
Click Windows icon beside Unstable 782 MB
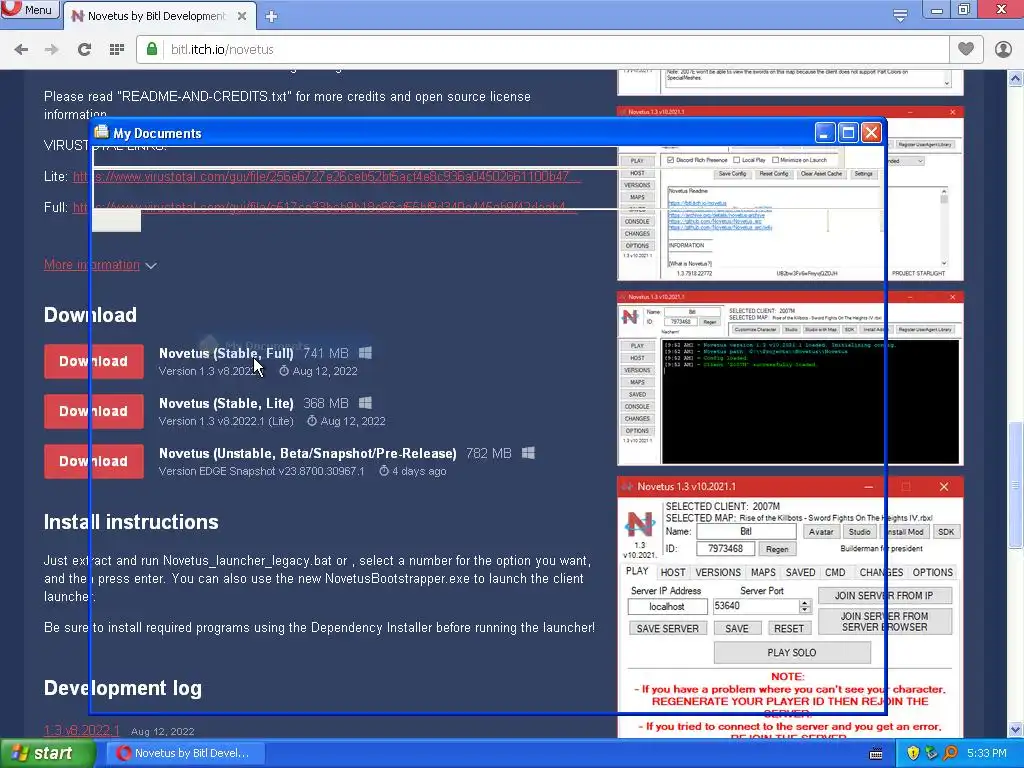tap(528, 453)
